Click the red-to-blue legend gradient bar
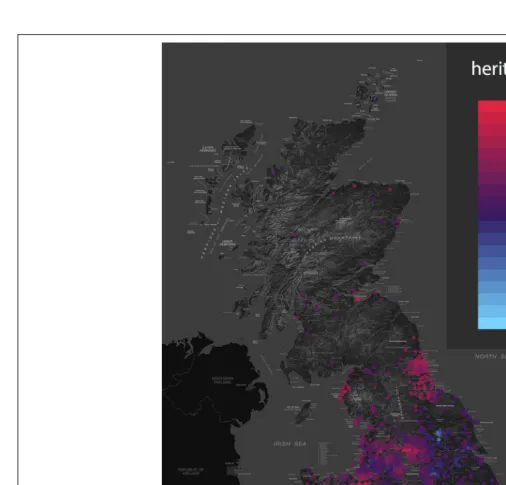The image size is (506, 485). pos(492,215)
